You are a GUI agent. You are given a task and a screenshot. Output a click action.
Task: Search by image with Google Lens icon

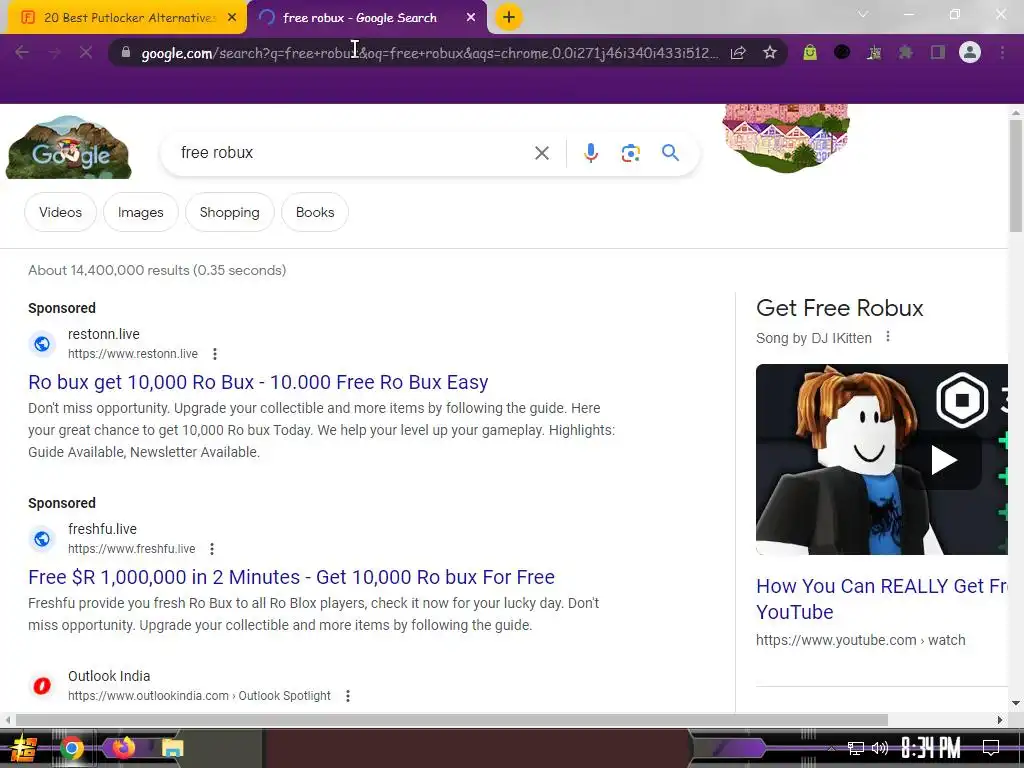(630, 153)
